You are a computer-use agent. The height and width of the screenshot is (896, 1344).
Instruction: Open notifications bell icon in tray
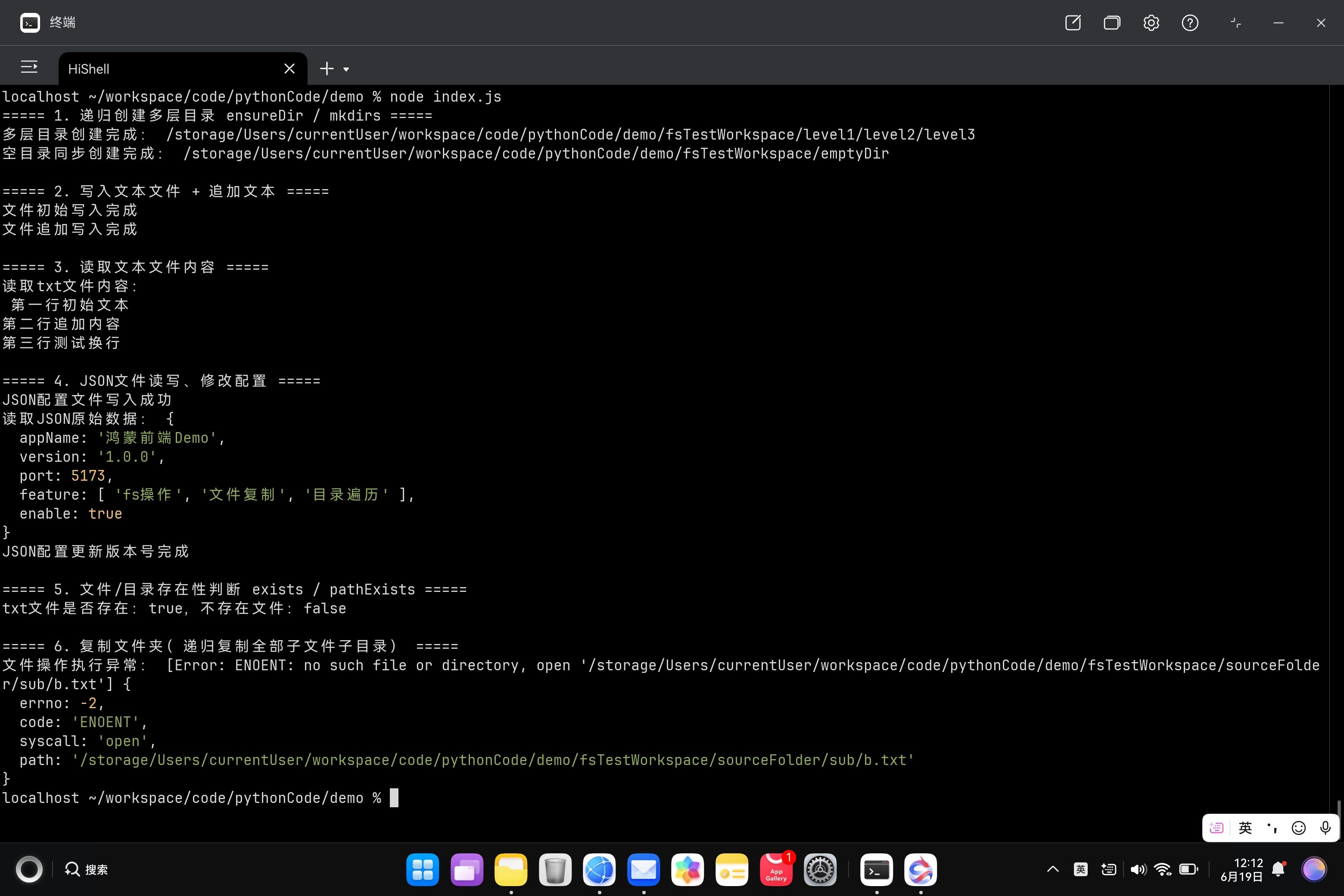[x=1279, y=870]
